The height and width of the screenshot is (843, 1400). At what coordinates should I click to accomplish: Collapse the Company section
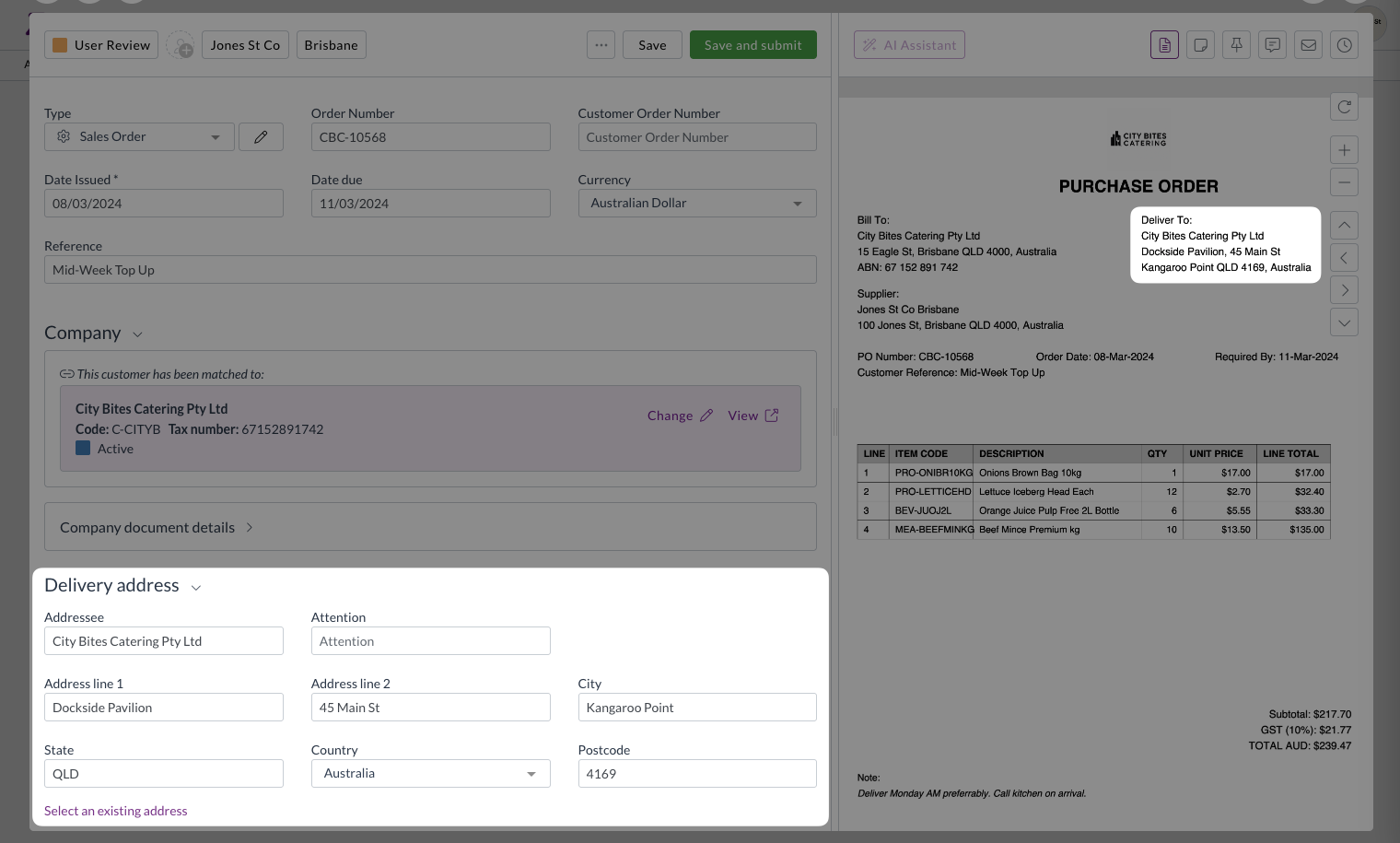pos(137,334)
